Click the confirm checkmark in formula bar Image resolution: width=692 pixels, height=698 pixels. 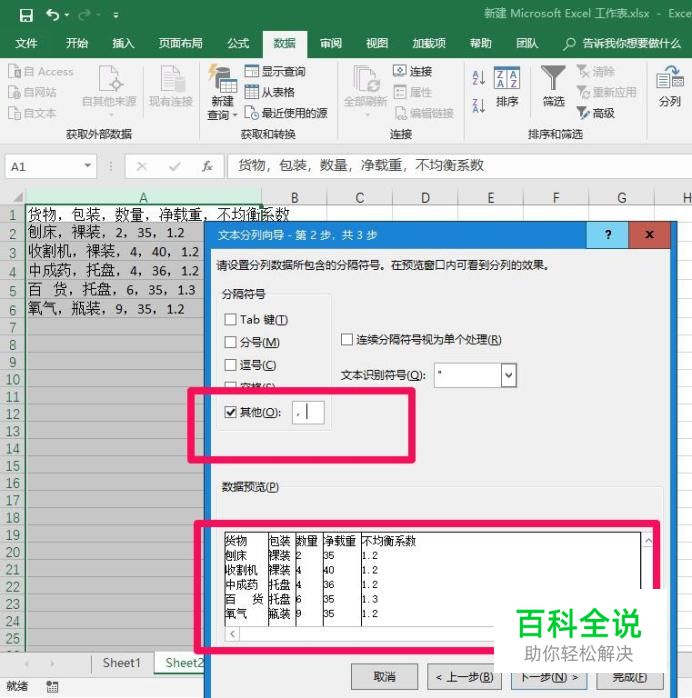174,166
